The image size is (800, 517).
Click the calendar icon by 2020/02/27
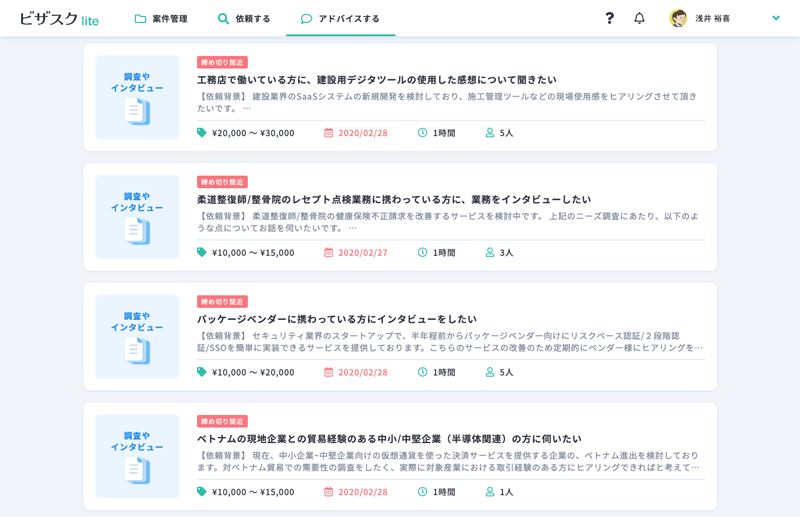click(x=329, y=252)
